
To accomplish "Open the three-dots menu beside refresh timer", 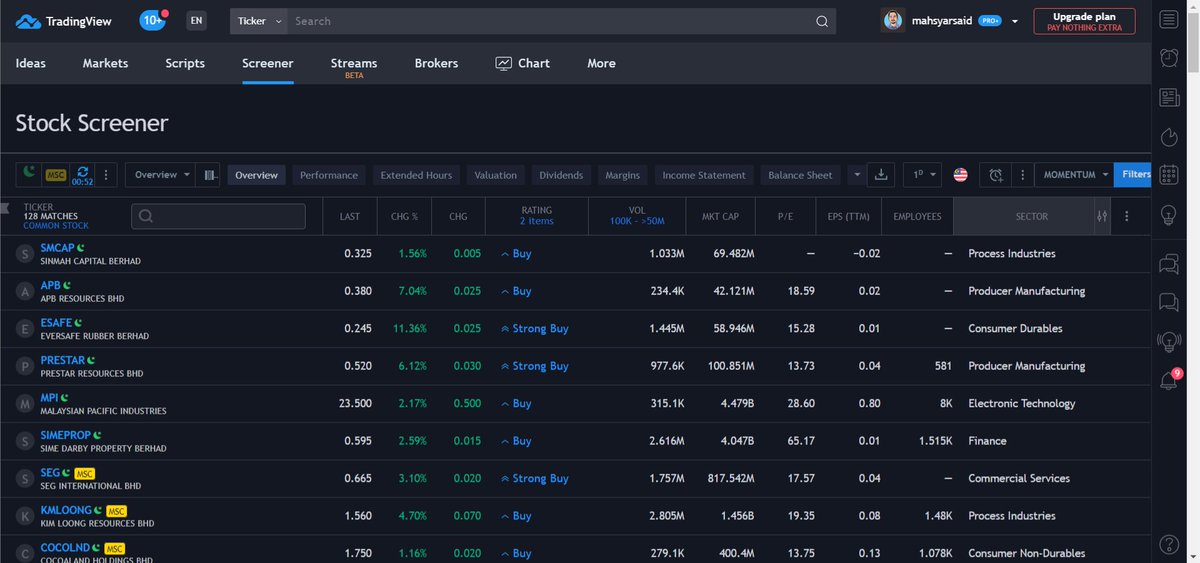I will pyautogui.click(x=107, y=175).
